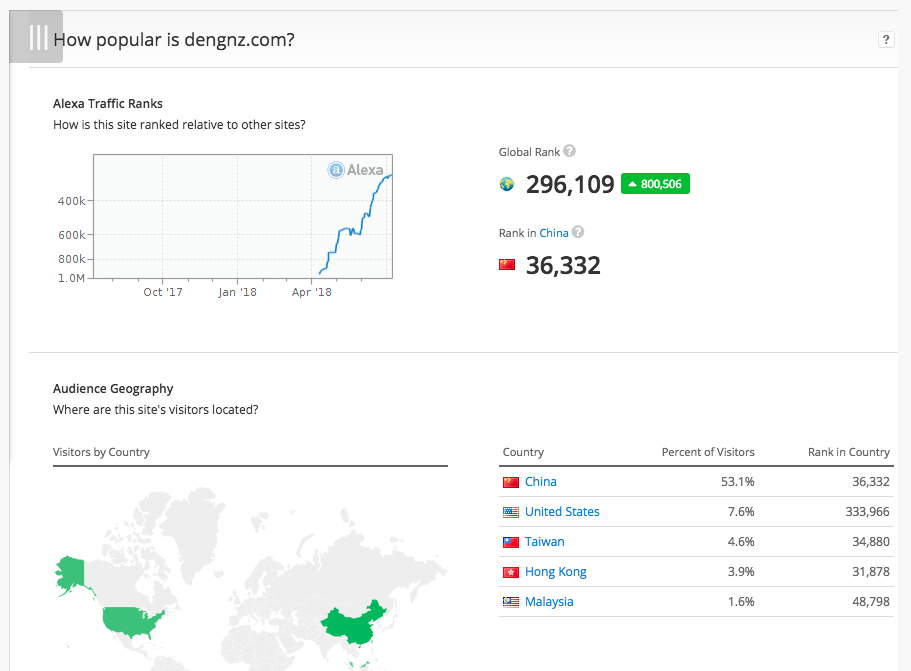Click the Hong Kong flag icon

[511, 572]
